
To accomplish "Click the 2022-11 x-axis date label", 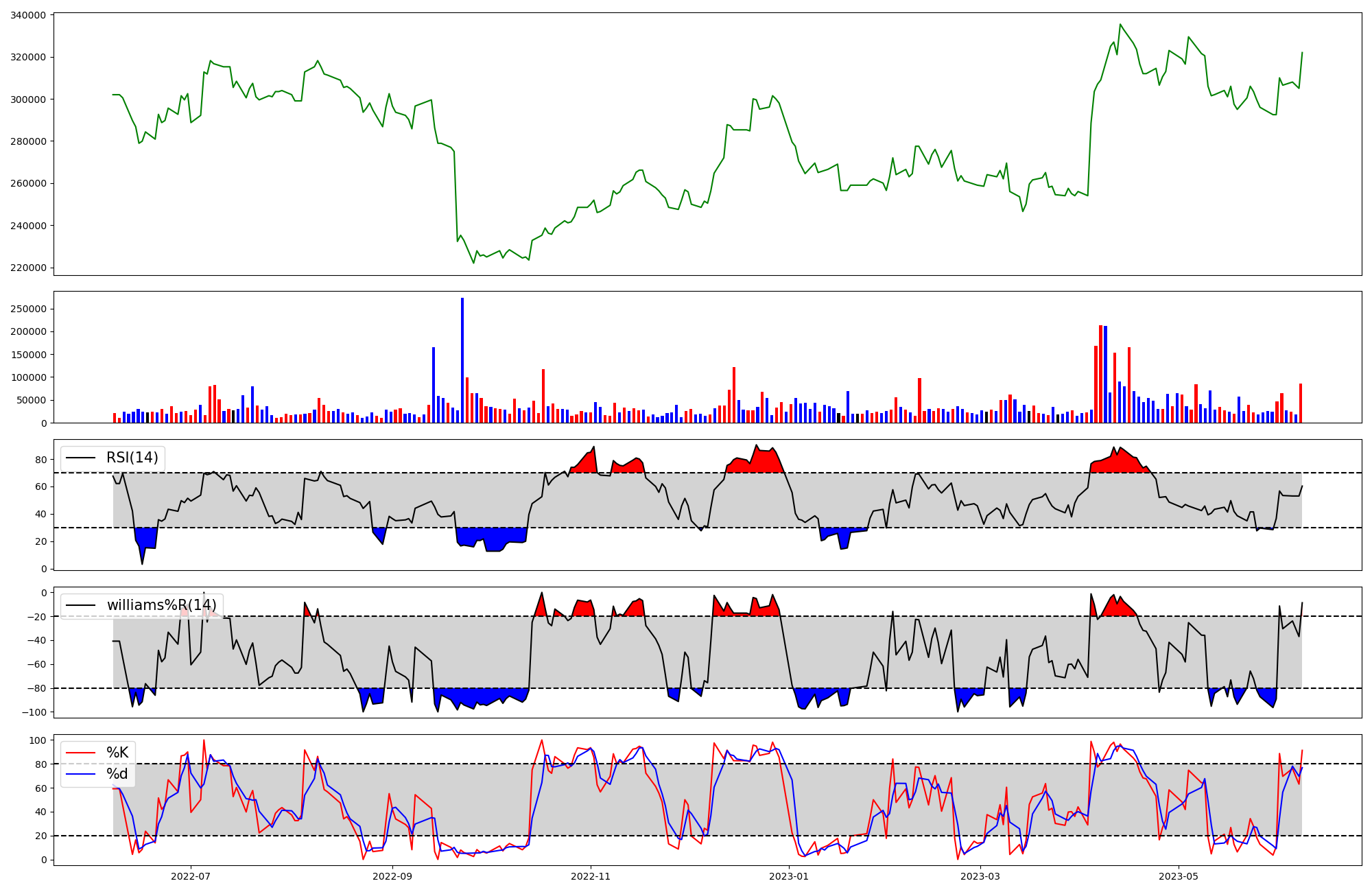I will 591,876.
